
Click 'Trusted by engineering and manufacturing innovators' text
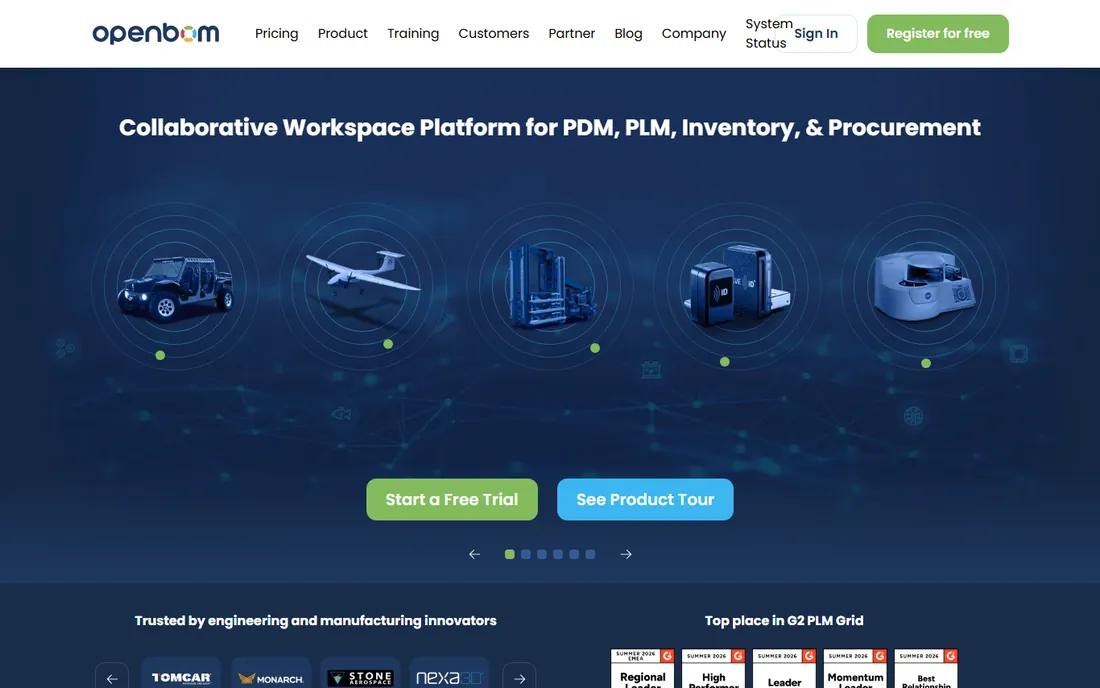pos(316,621)
